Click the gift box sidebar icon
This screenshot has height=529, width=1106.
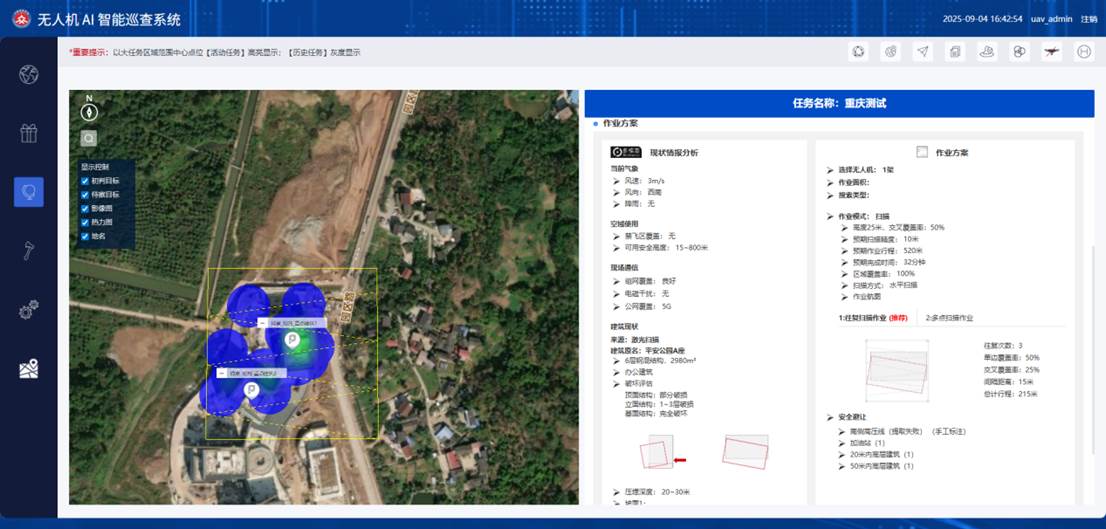(x=28, y=133)
